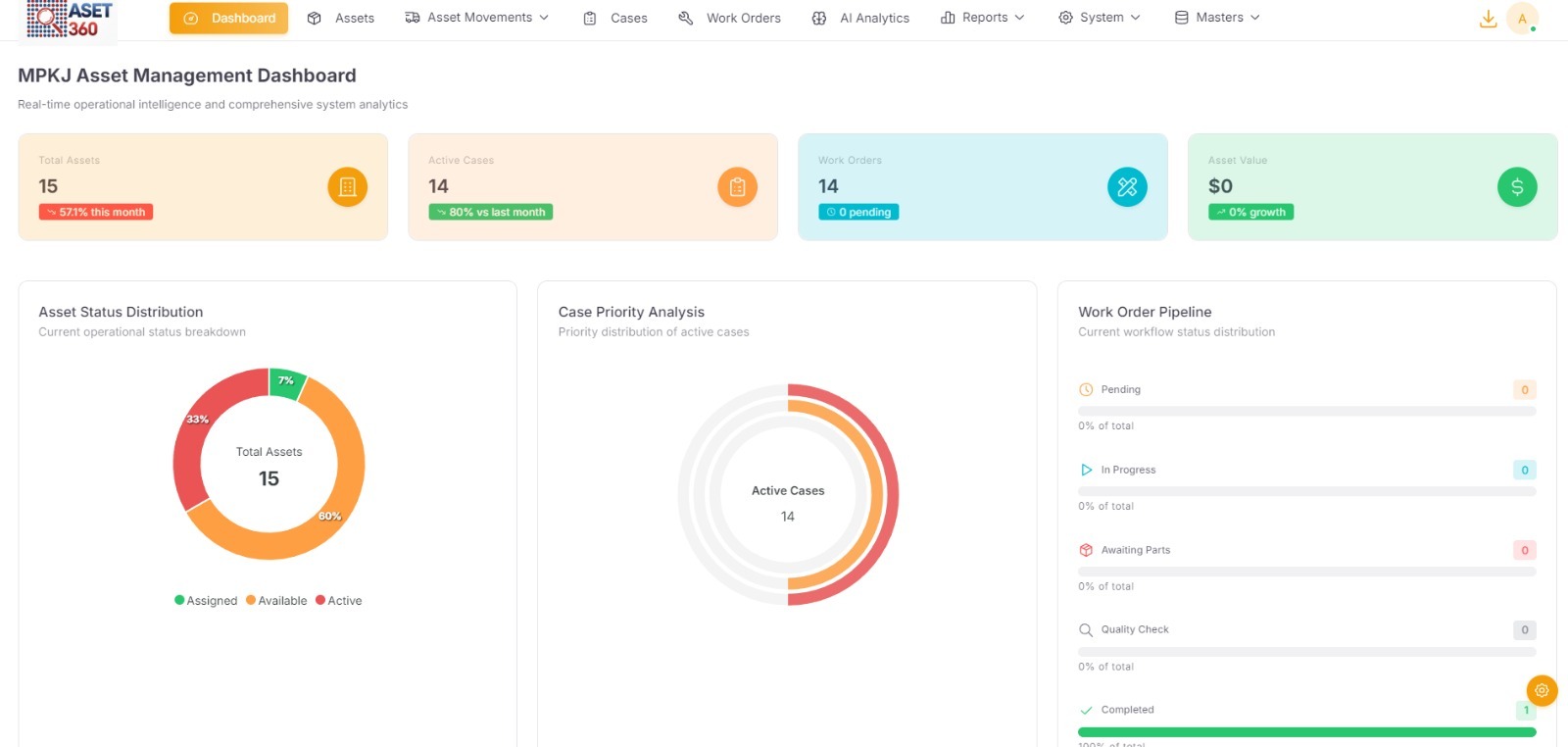Click the orange floating settings gear icon
1568x747 pixels.
[x=1542, y=690]
